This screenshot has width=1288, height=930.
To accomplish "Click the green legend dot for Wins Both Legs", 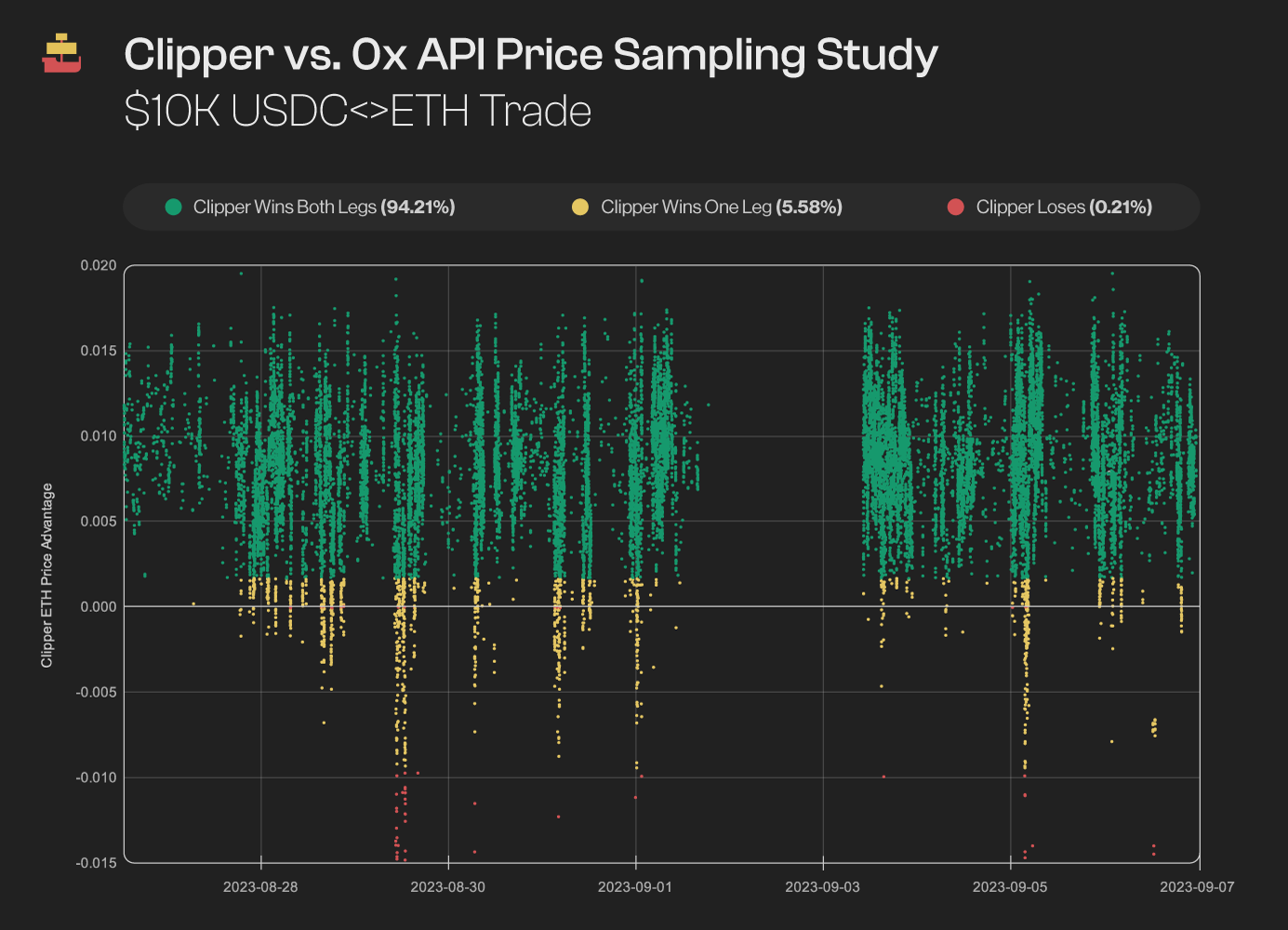I will 173,206.
